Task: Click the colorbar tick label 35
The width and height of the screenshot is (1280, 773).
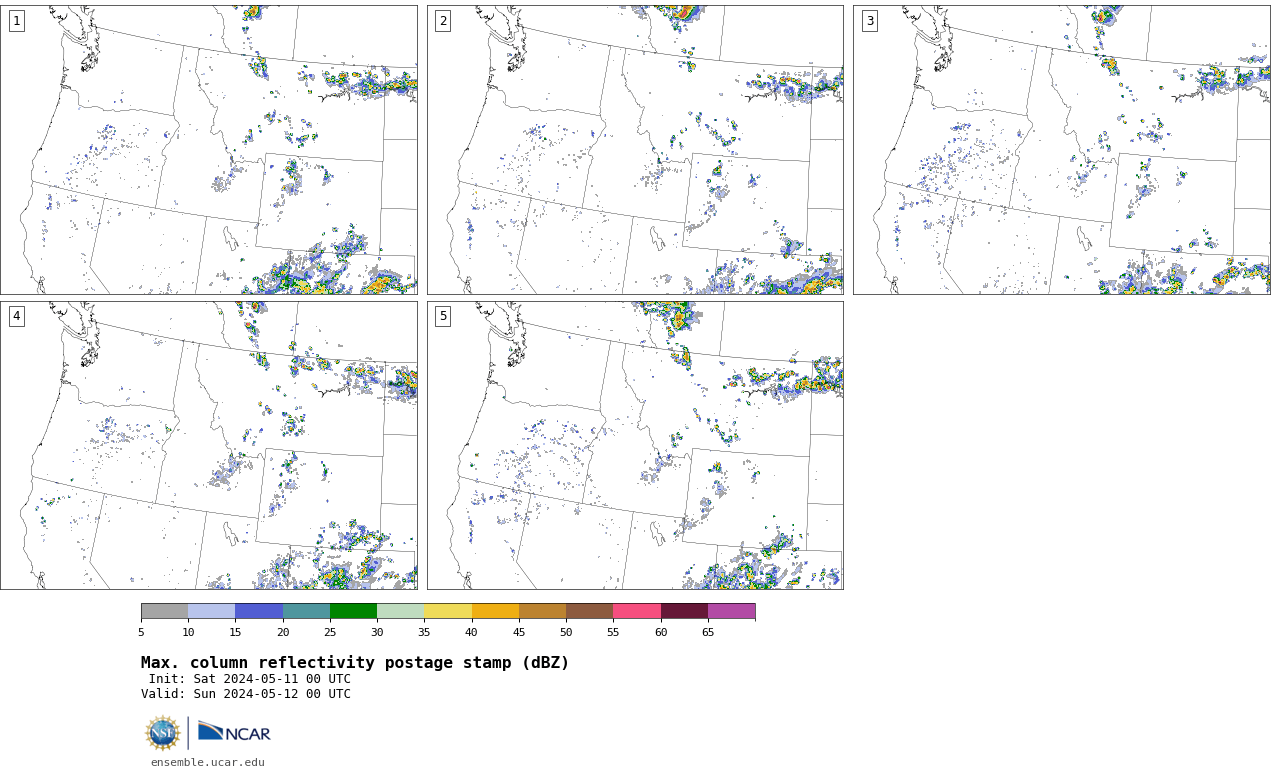Action: point(424,632)
